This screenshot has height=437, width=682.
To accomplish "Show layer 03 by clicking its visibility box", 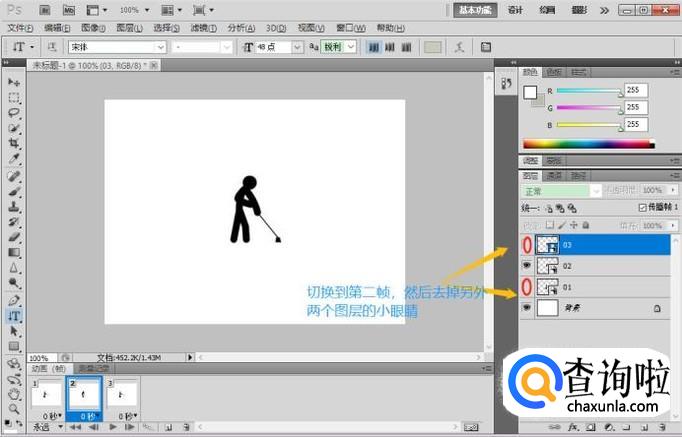I will tap(528, 244).
